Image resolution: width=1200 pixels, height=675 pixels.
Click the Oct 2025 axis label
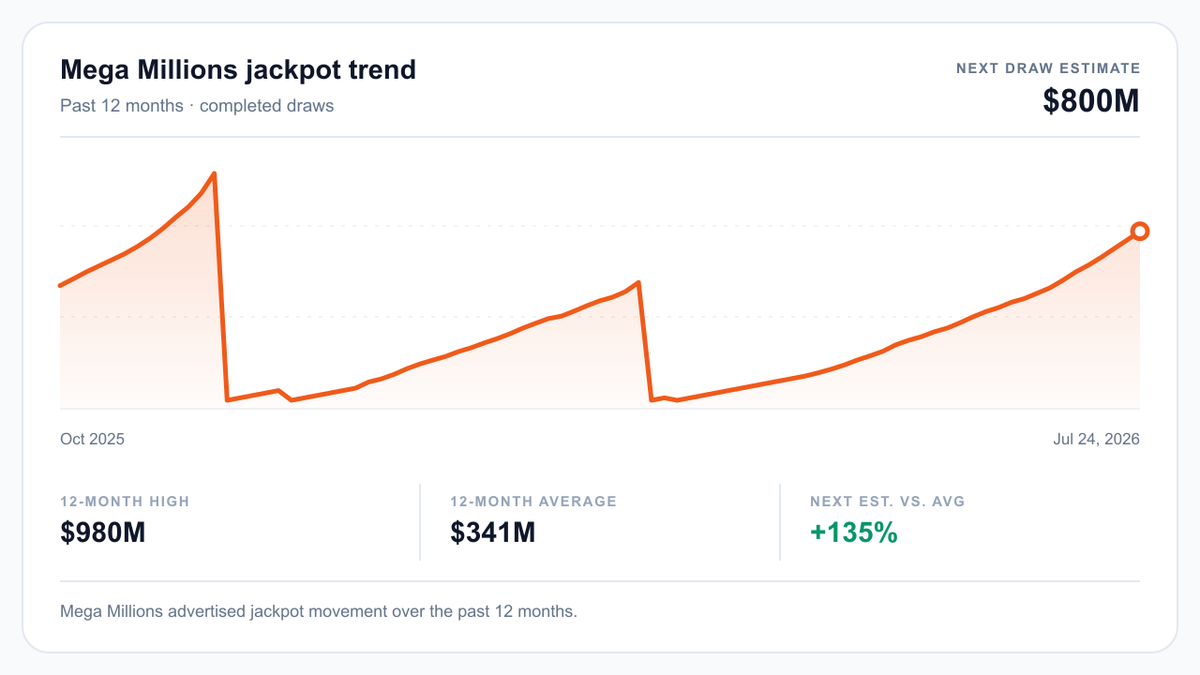[x=92, y=439]
